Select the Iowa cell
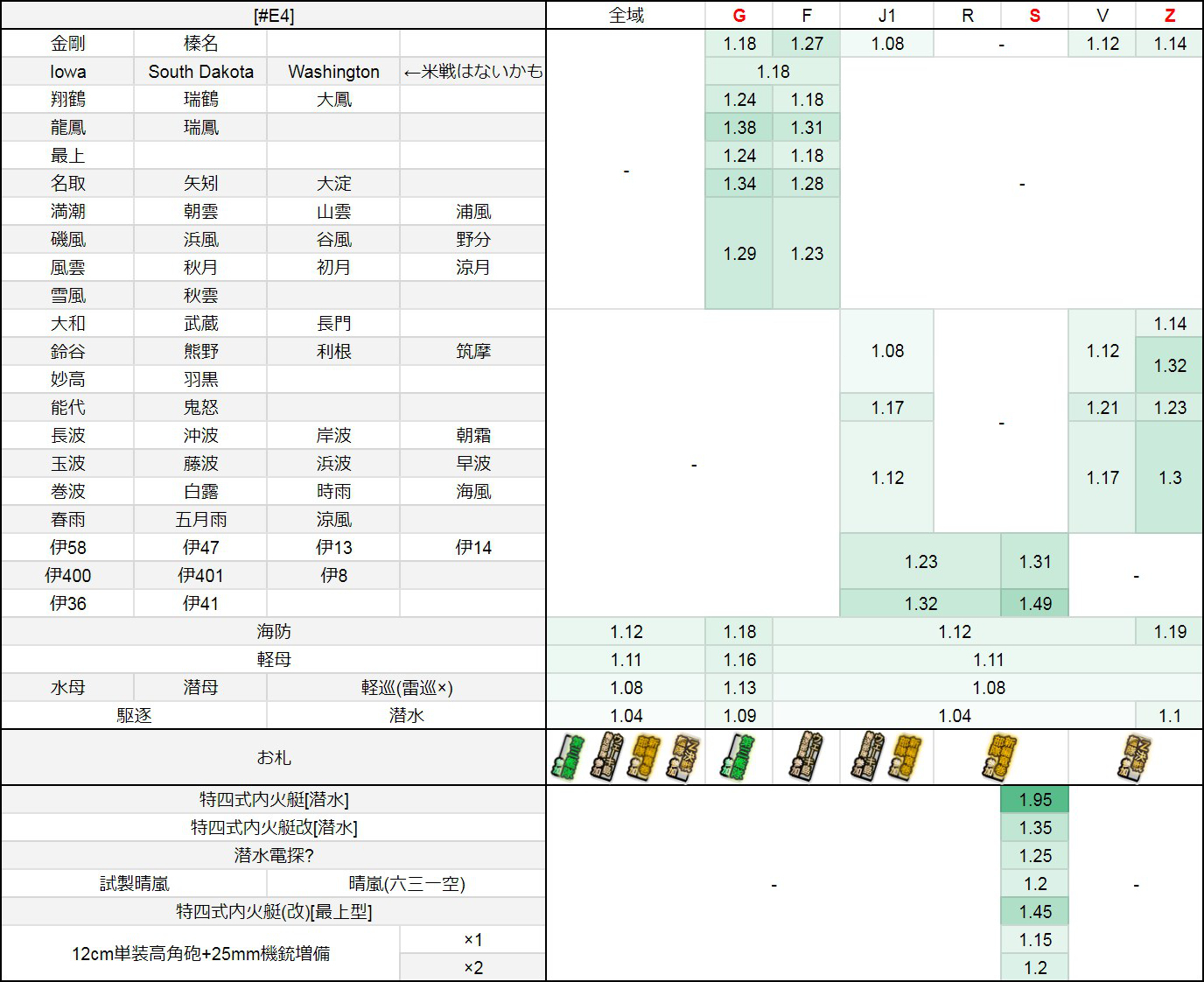This screenshot has width=1204, height=982. 68,72
